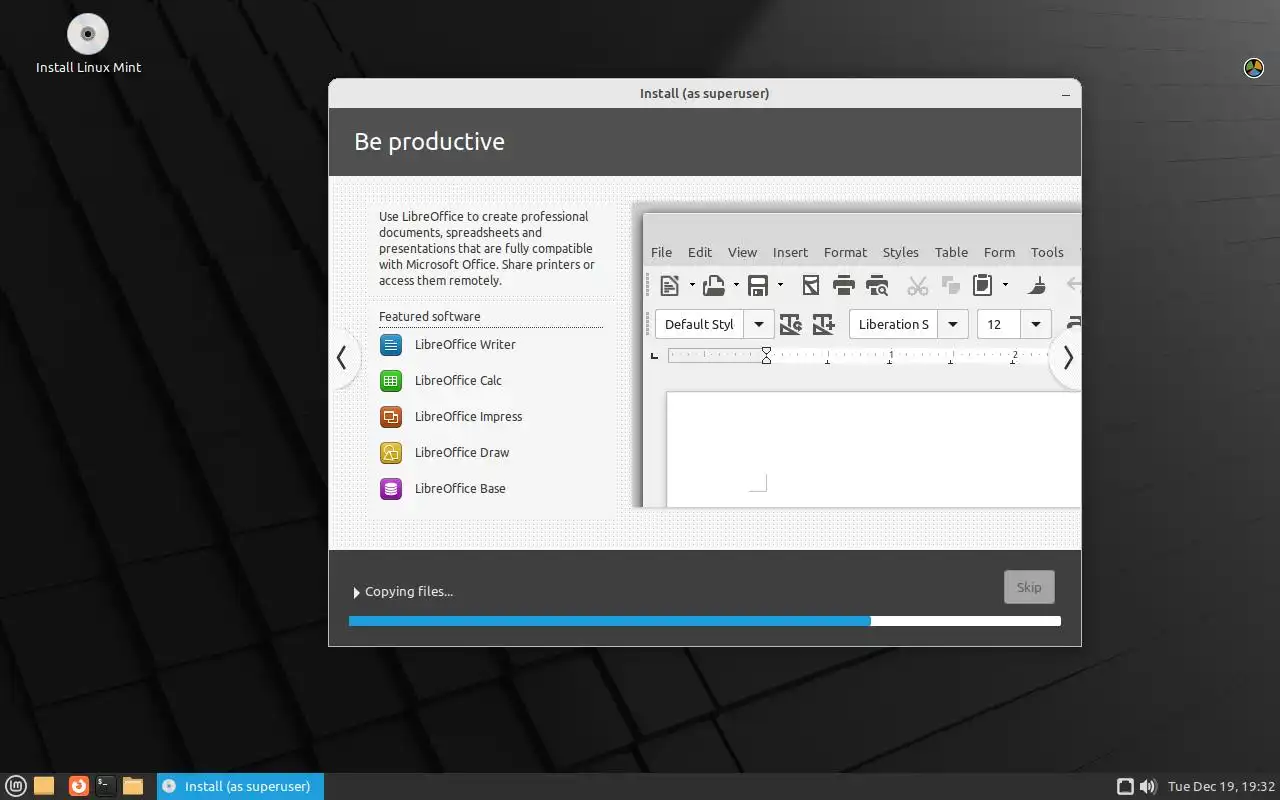This screenshot has width=1280, height=800.
Task: Click the Default Styl paragraph style field
Action: pos(700,324)
